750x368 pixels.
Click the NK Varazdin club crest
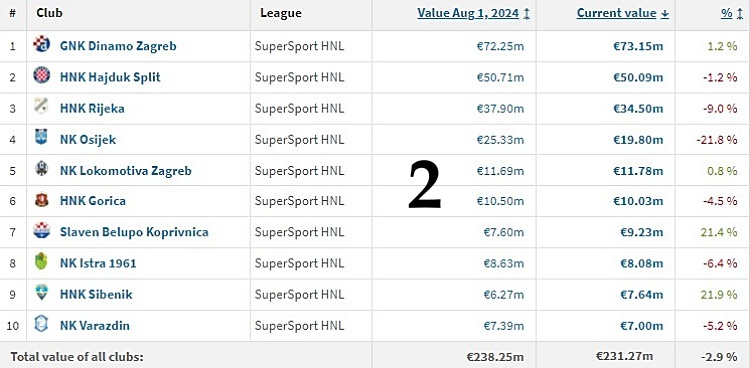[x=42, y=324]
